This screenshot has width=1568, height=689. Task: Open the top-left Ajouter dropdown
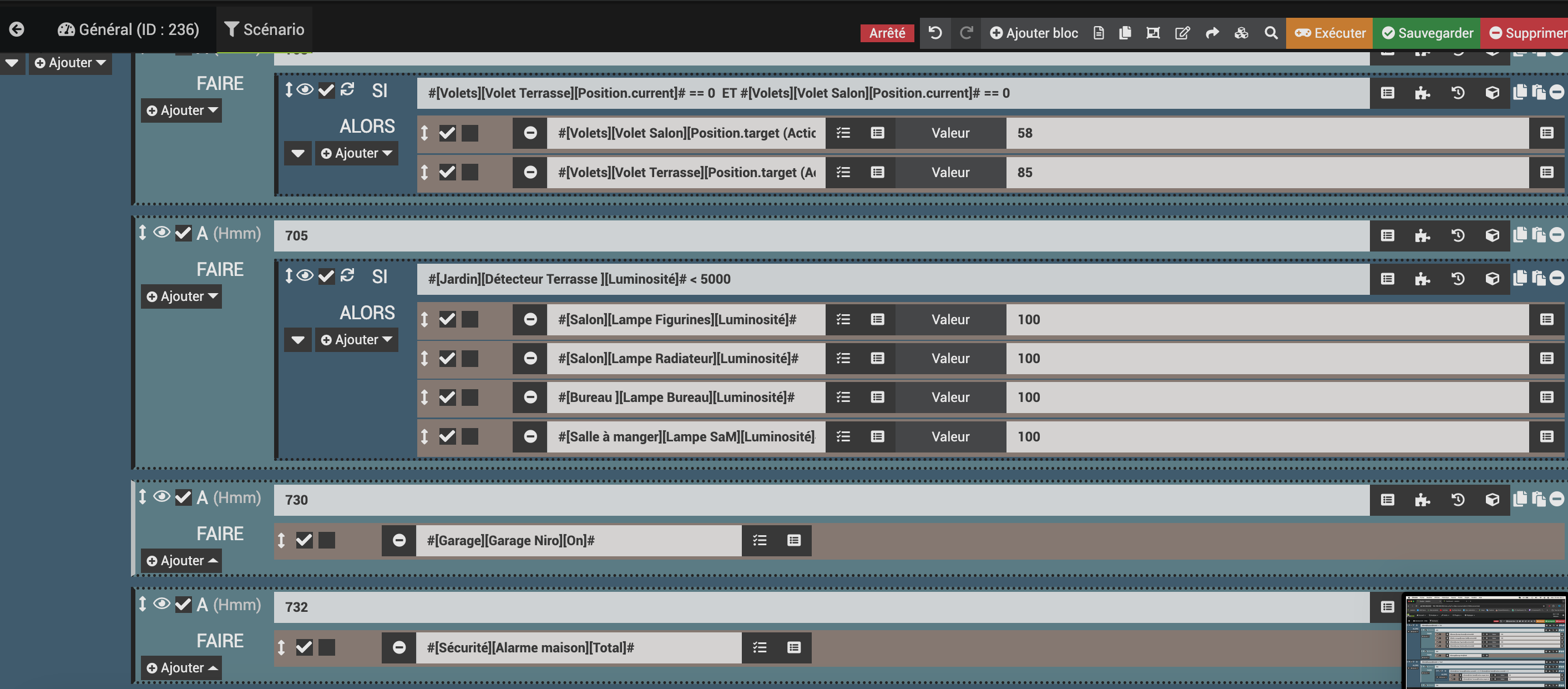pos(70,63)
